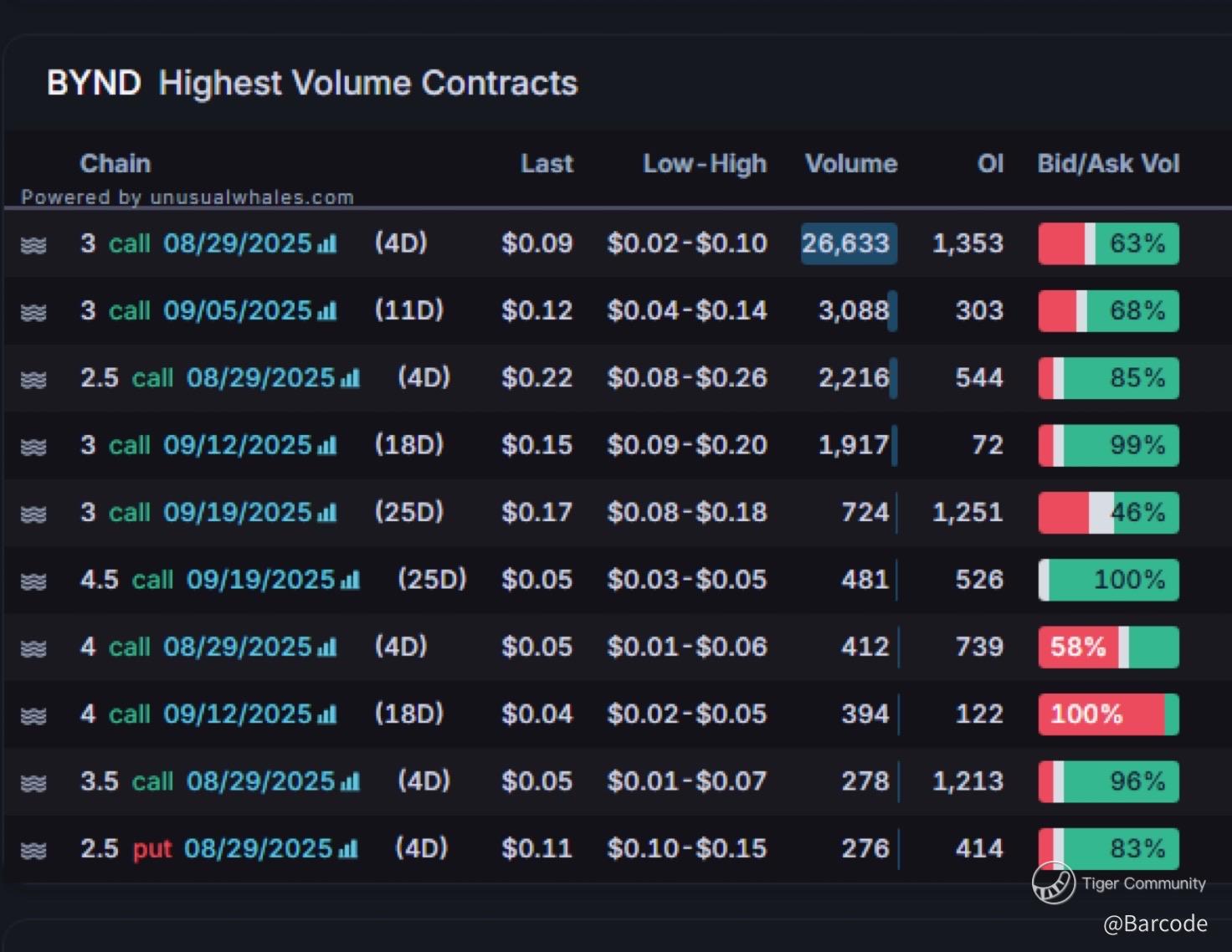Select the 1,917 volume cell

click(x=854, y=445)
